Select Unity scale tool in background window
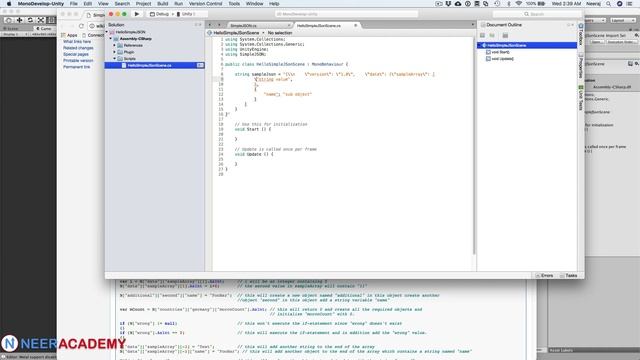This screenshot has width=640, height=360. tap(40, 20)
